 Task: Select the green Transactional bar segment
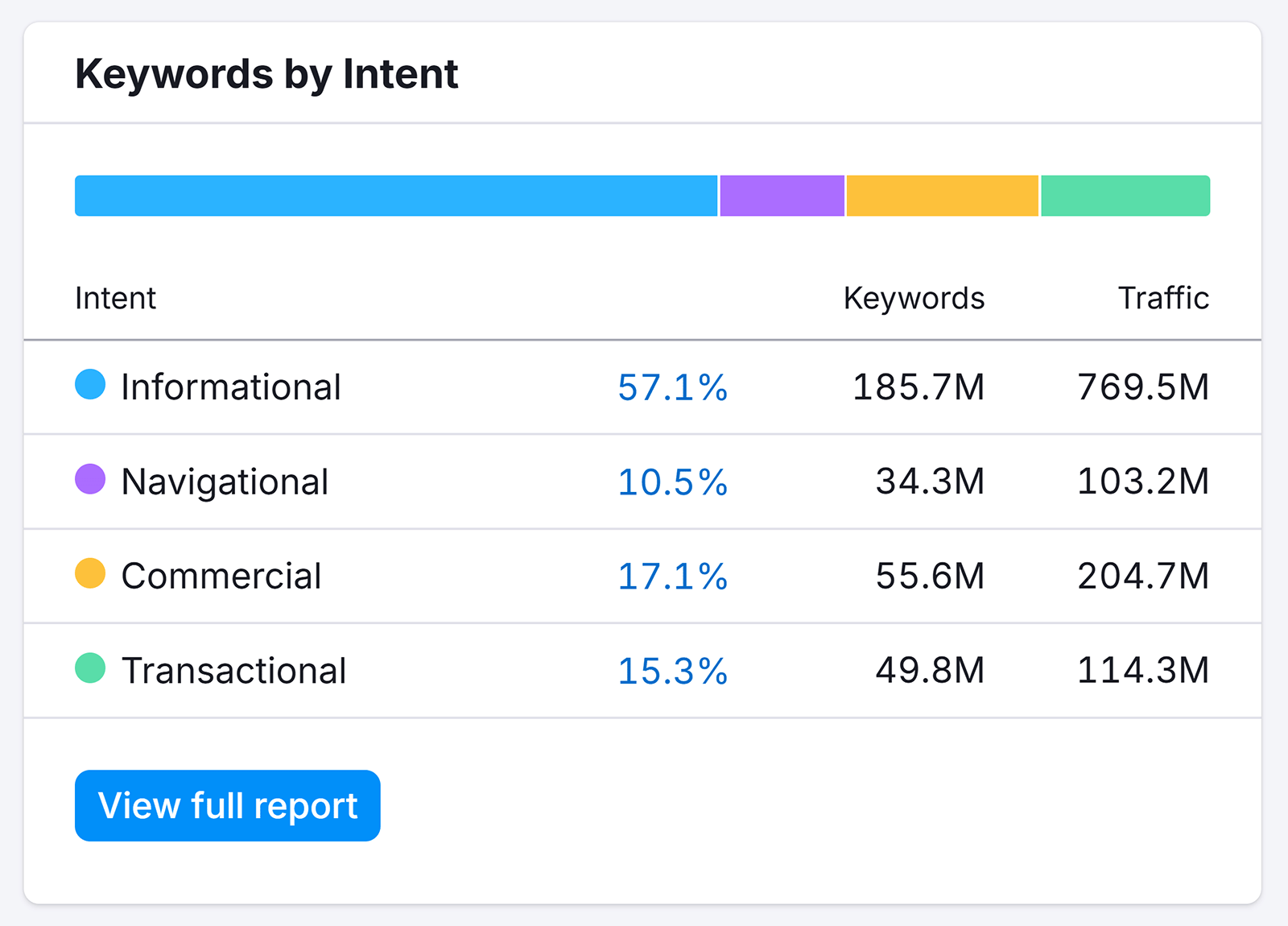(x=1124, y=195)
